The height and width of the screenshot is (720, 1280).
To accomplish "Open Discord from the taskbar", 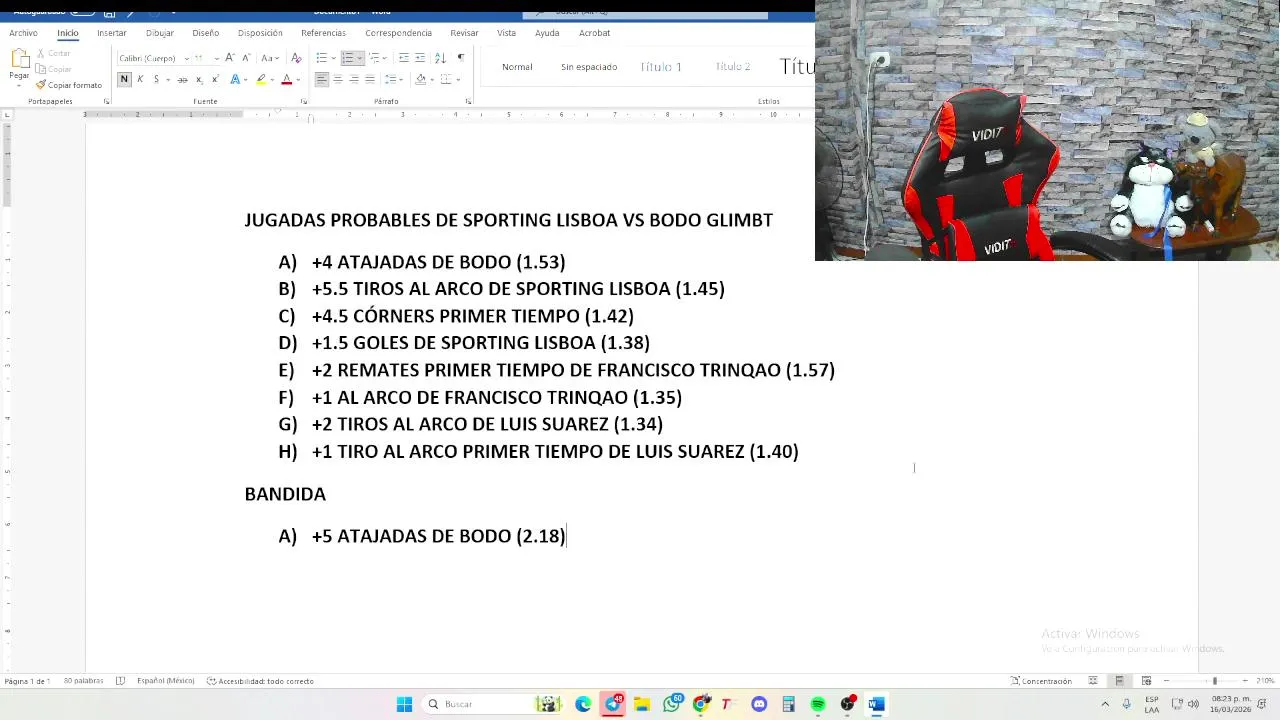I will (759, 704).
